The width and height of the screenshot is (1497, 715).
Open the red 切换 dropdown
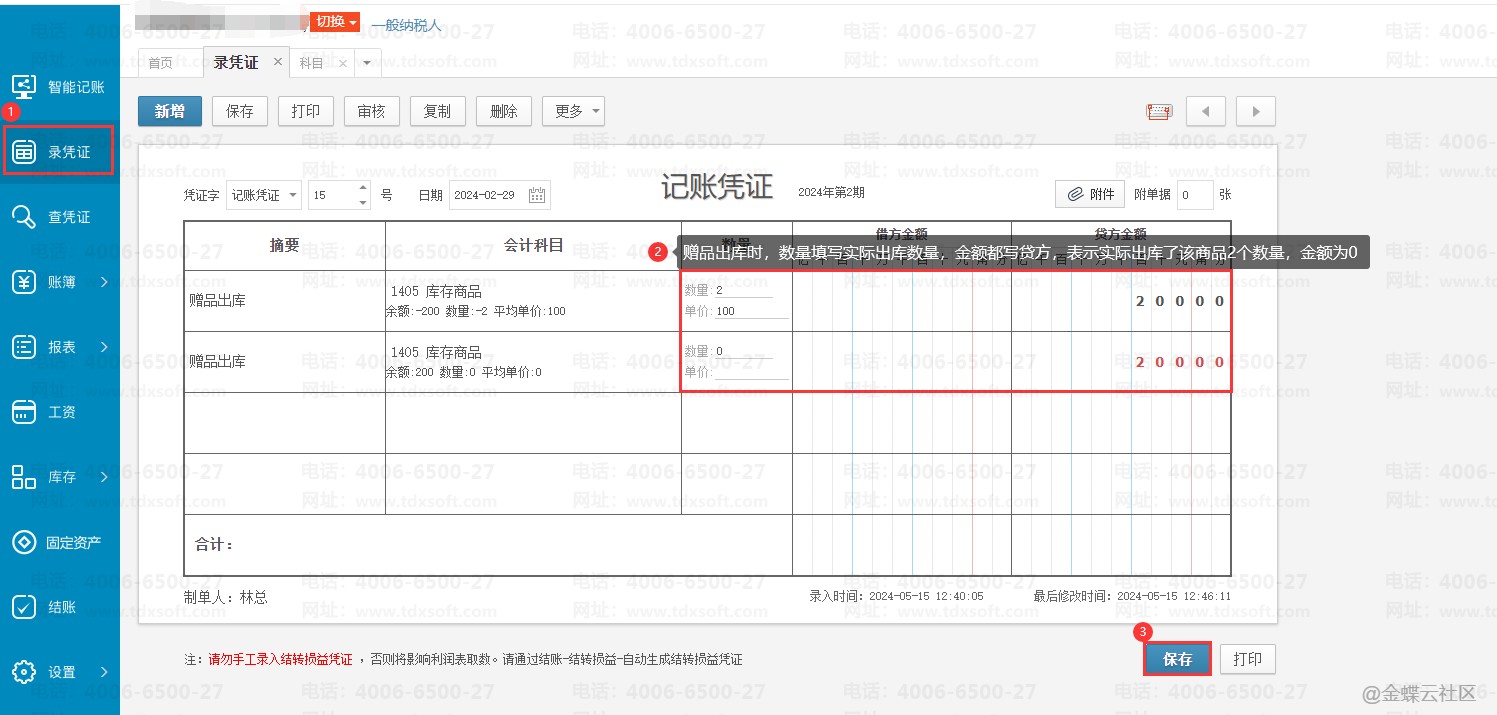pos(334,22)
